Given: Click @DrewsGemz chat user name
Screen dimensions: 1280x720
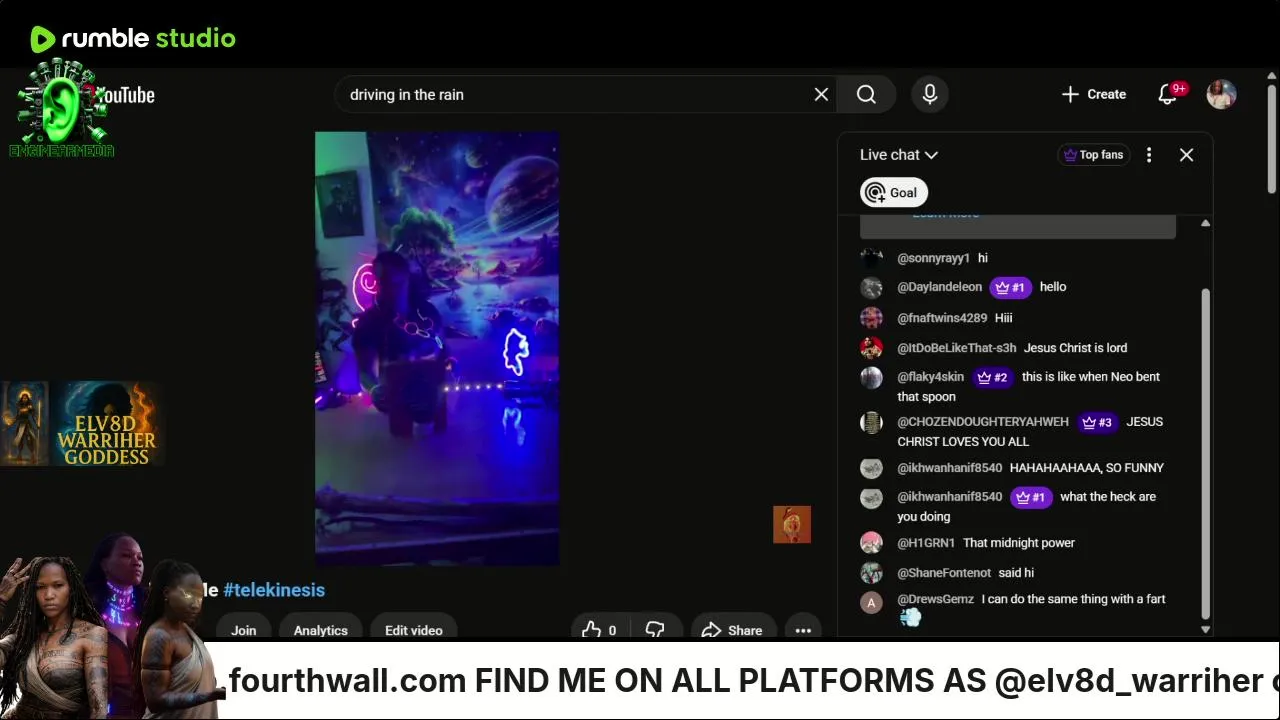Looking at the screenshot, I should 935,599.
